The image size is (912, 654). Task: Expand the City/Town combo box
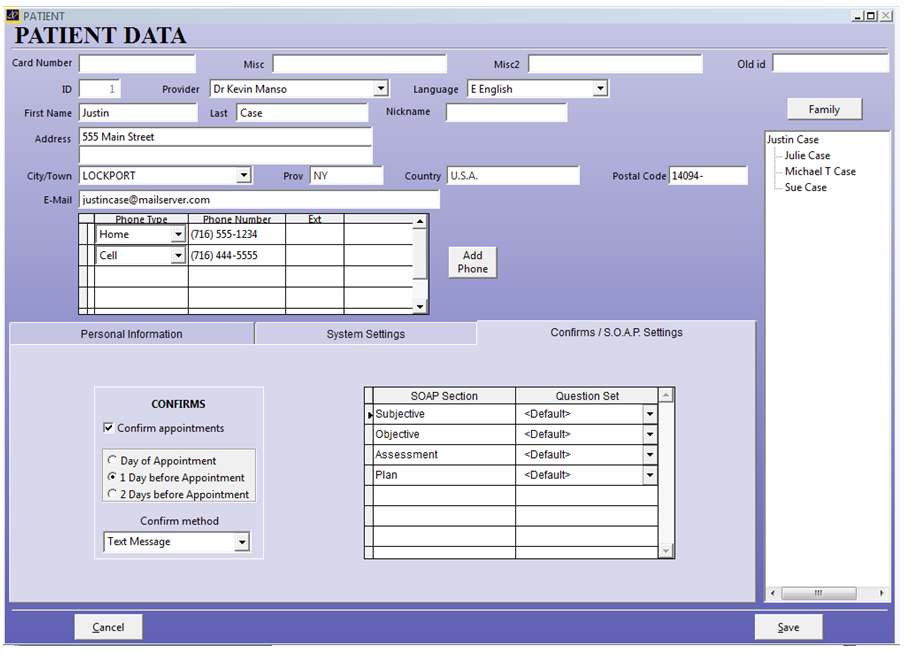(243, 176)
